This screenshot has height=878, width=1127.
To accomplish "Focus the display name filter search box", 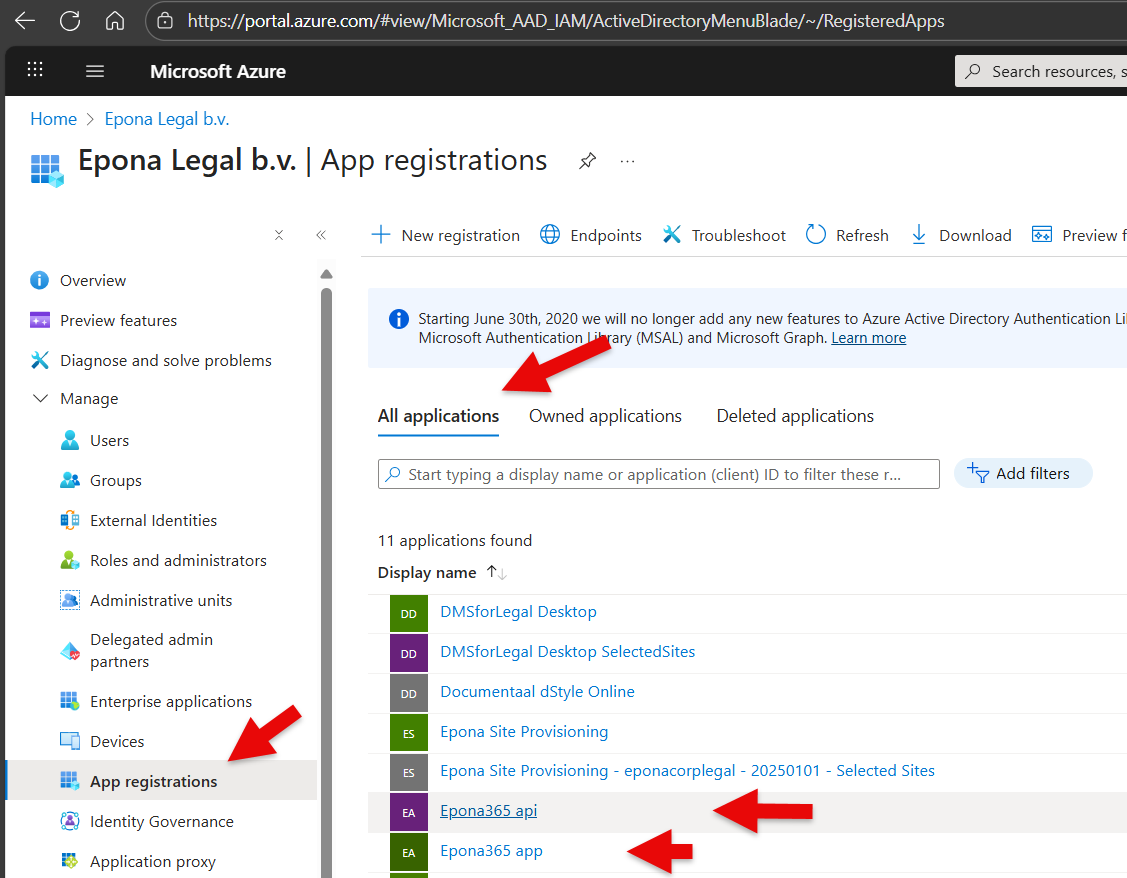I will pos(658,474).
